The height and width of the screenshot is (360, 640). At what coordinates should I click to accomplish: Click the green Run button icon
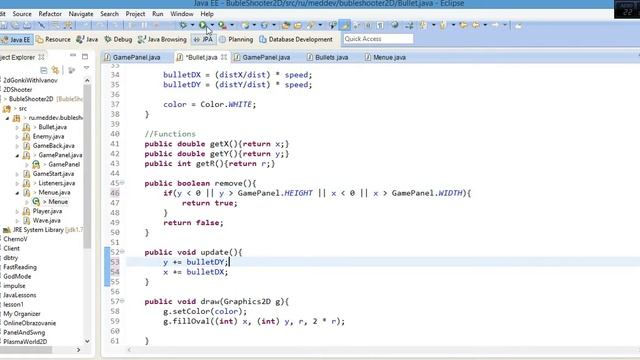point(202,25)
